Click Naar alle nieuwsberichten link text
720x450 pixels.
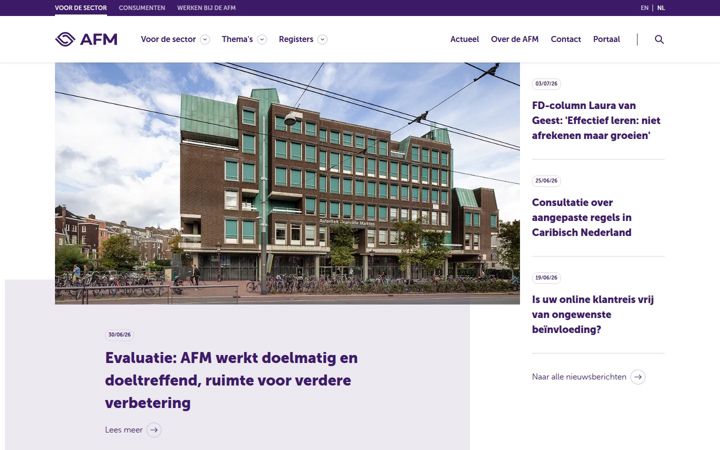tap(579, 377)
